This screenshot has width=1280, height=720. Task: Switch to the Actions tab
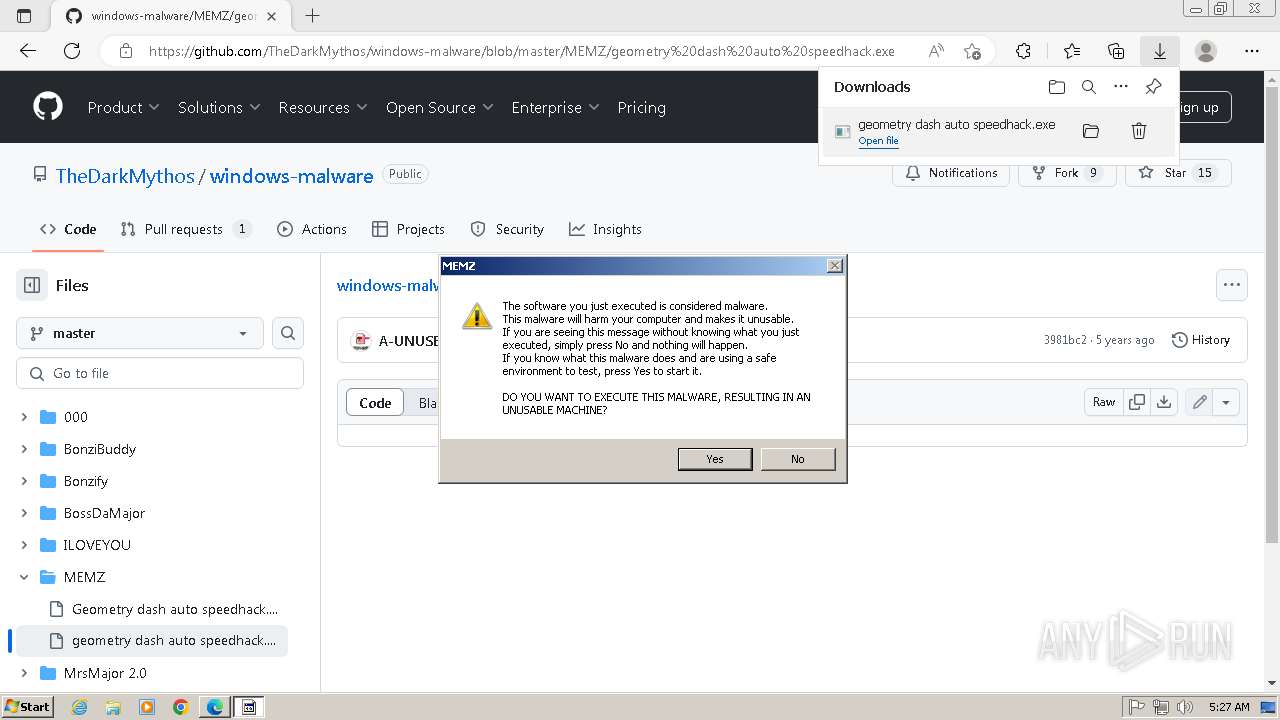coord(312,229)
